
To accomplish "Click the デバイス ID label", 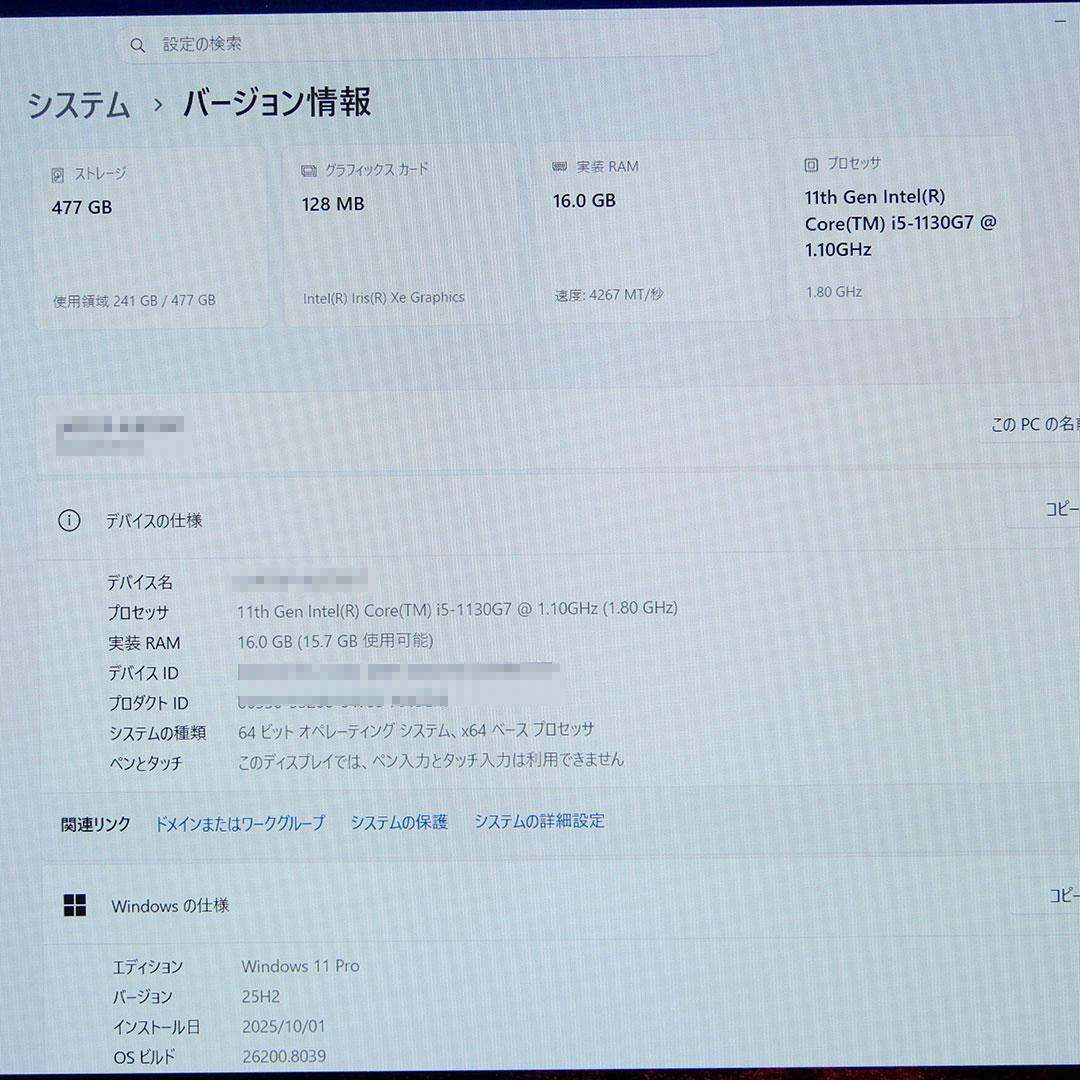I will pyautogui.click(x=143, y=673).
